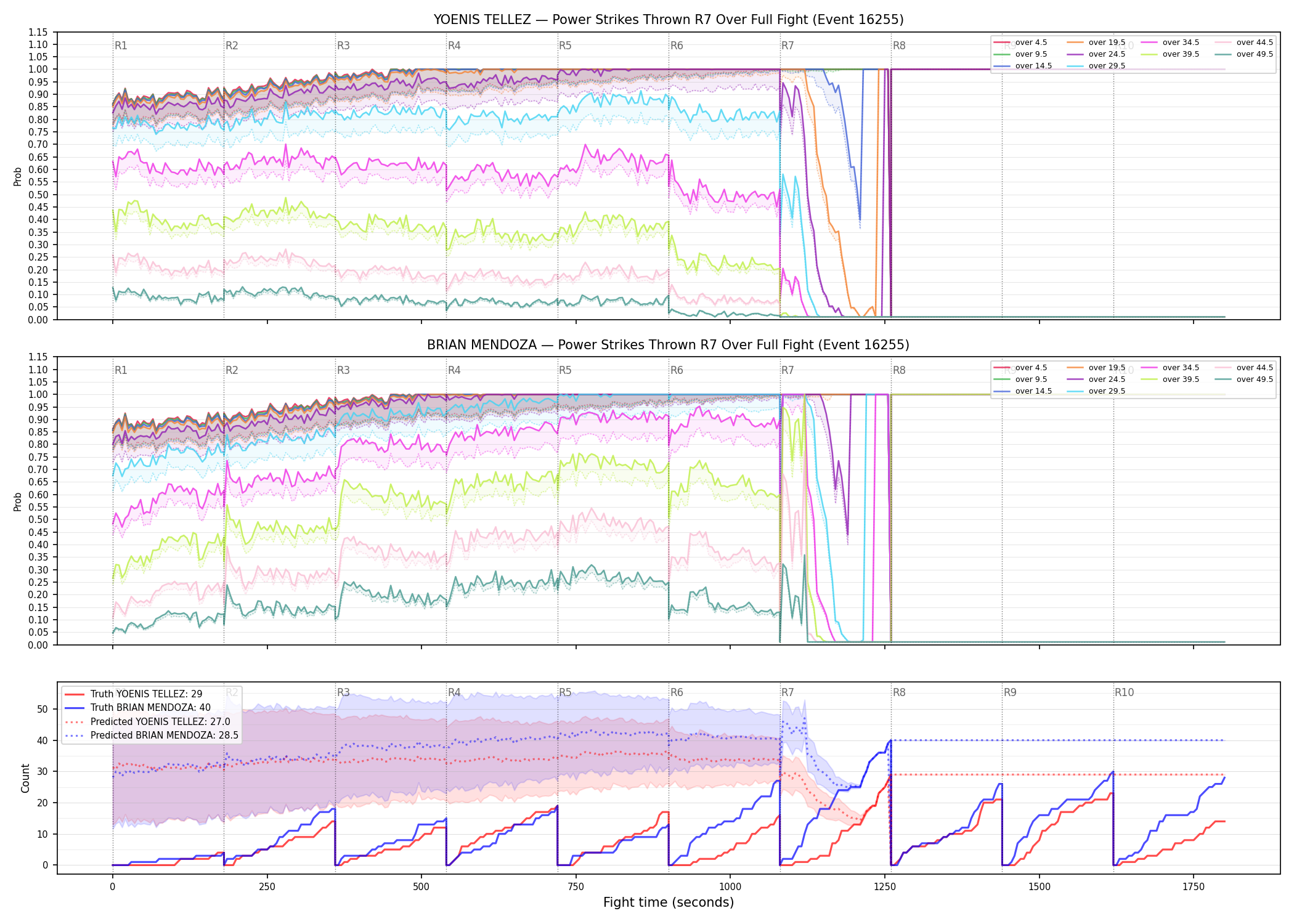Image resolution: width=1294 pixels, height=924 pixels.
Task: Click the 'over 34.5' legend entry in the Mendoza chart
Action: [x=1170, y=368]
